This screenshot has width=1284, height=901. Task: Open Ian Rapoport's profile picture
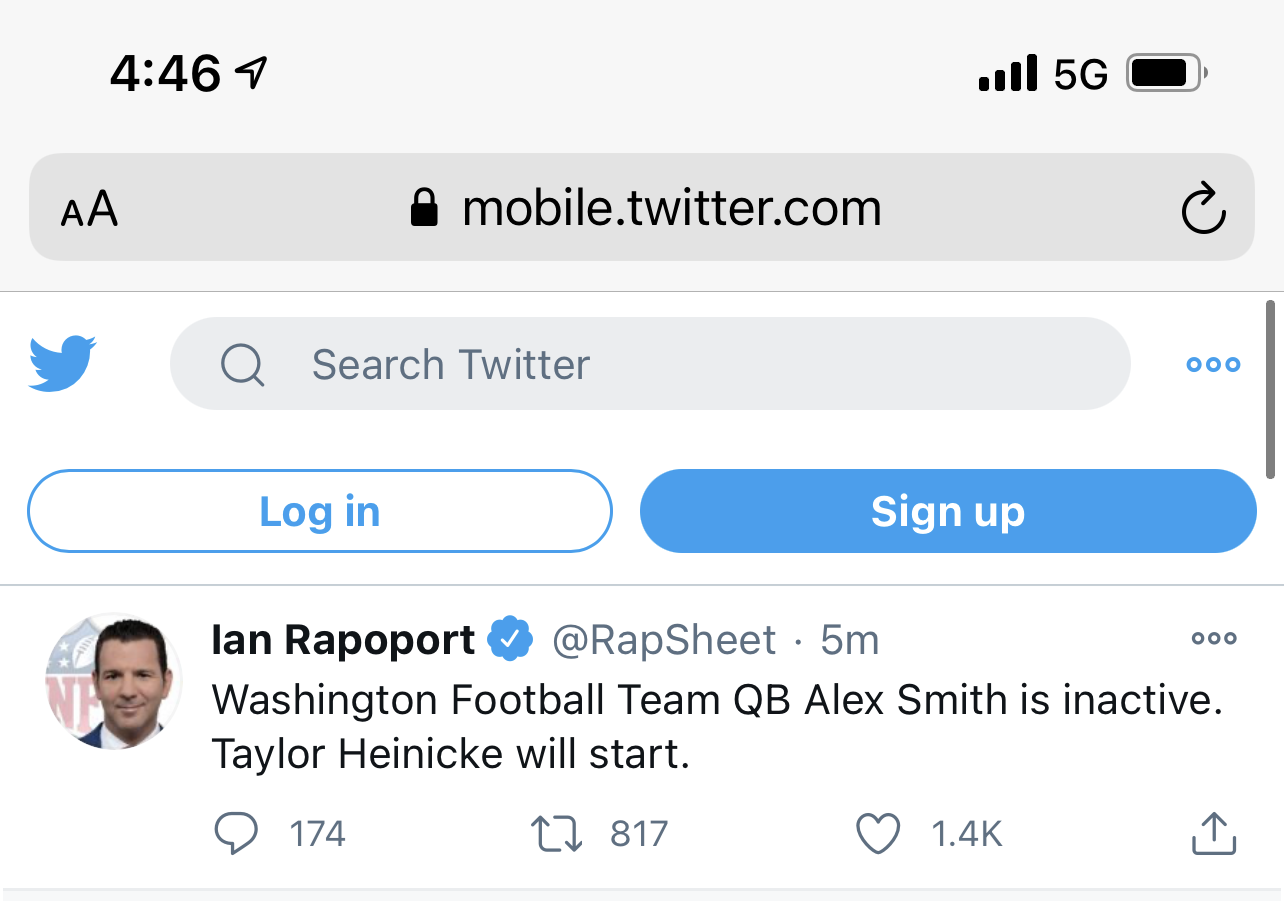coord(114,681)
